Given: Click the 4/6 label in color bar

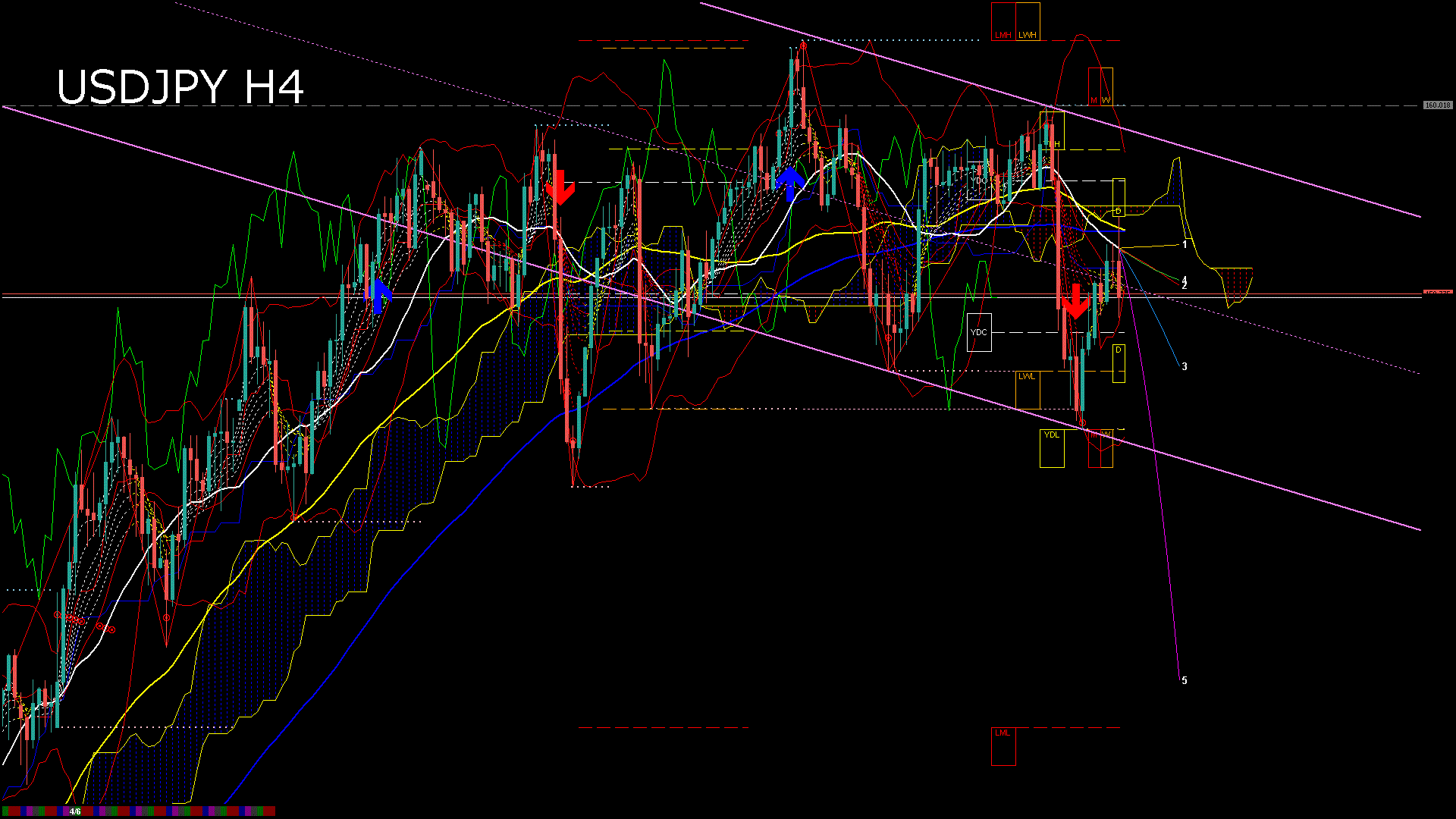Looking at the screenshot, I should point(75,811).
